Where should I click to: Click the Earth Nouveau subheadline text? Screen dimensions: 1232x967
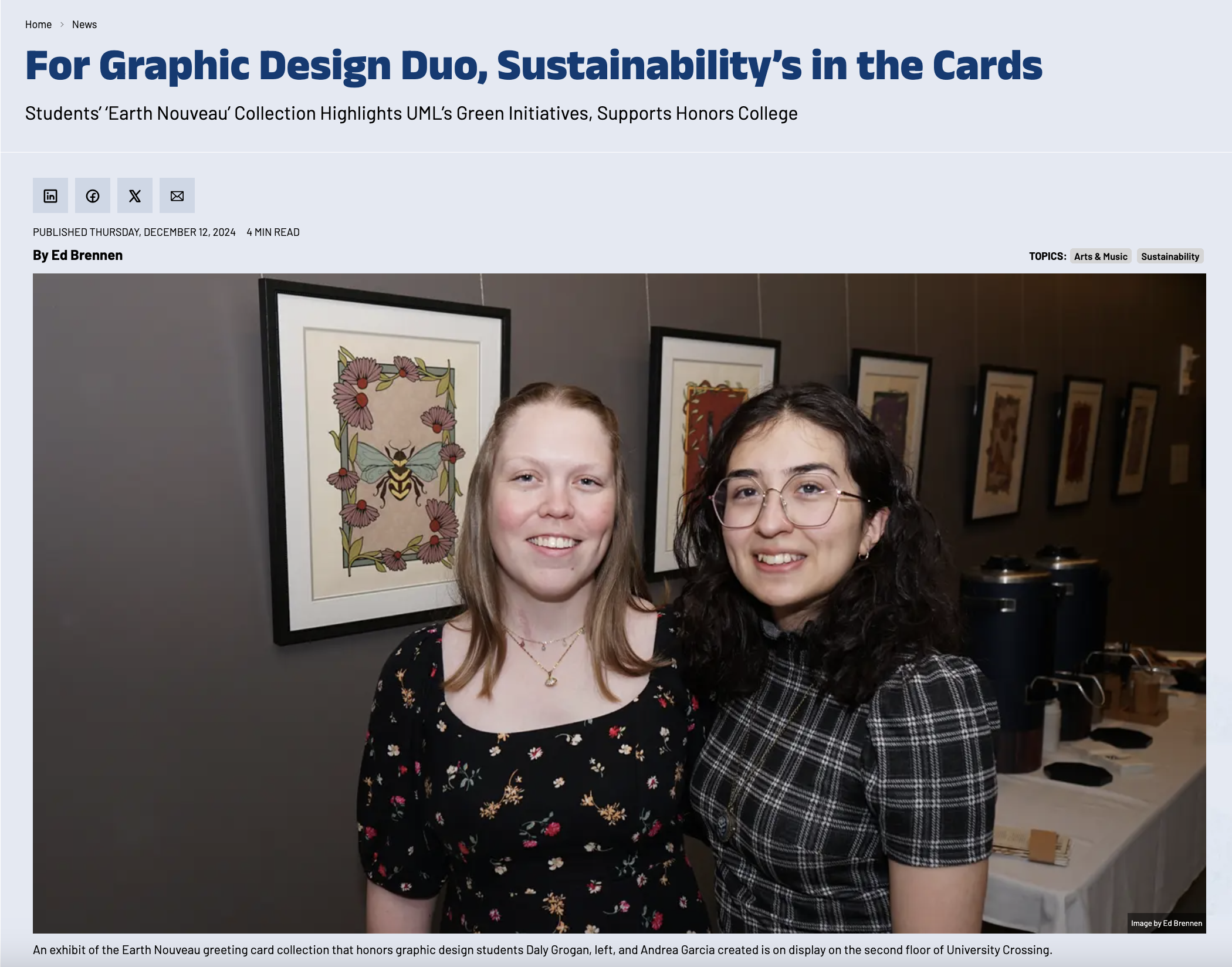[411, 113]
